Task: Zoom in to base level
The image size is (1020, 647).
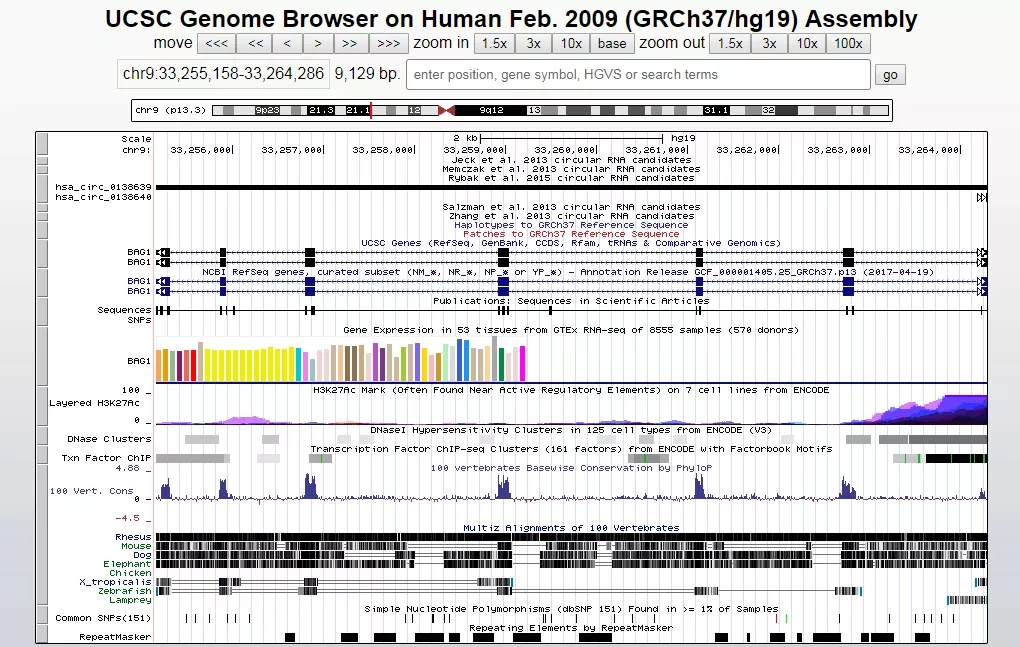Action: click(612, 44)
